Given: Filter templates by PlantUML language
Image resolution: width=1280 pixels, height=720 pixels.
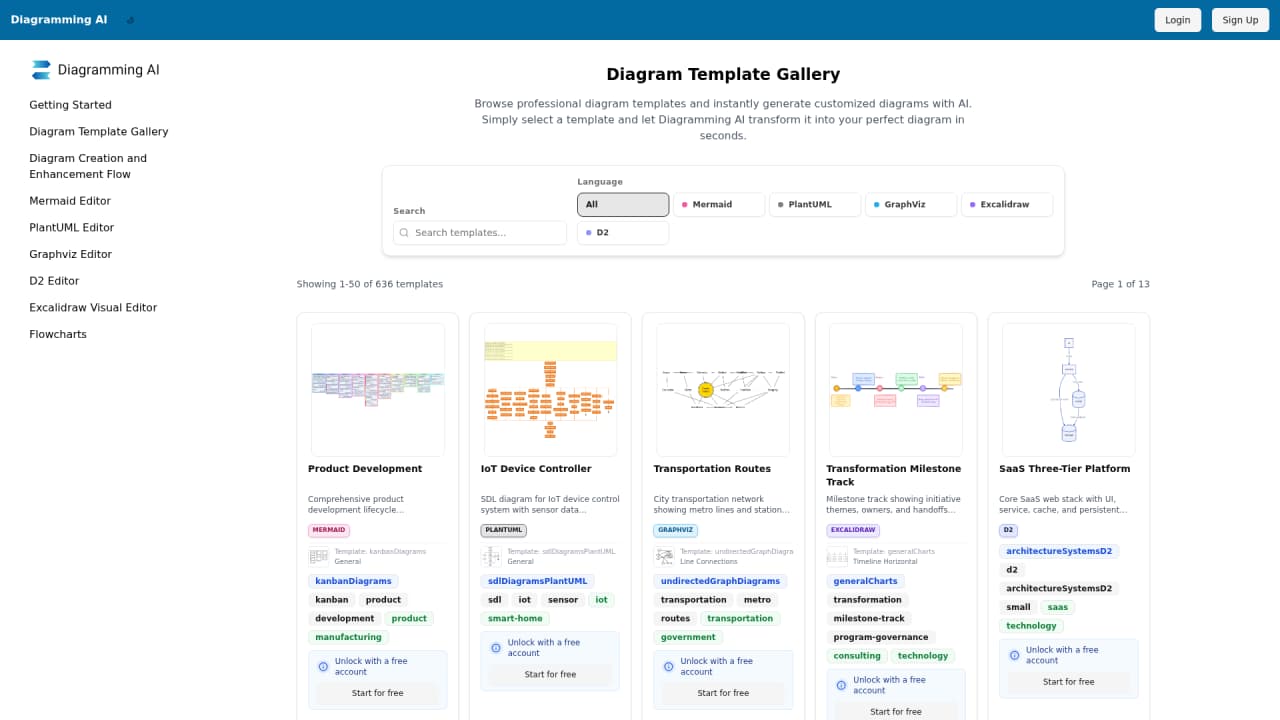Looking at the screenshot, I should point(815,205).
